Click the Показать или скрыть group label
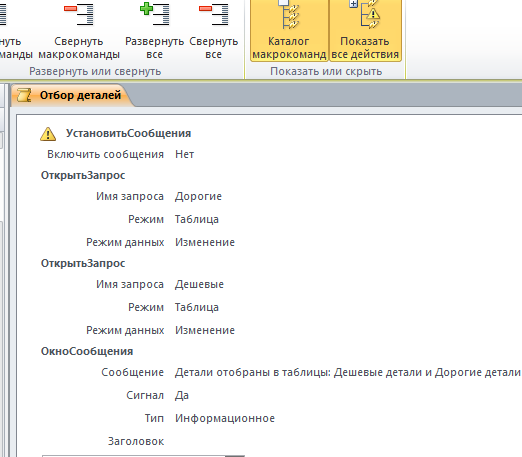Image resolution: width=522 pixels, height=457 pixels. [x=326, y=71]
